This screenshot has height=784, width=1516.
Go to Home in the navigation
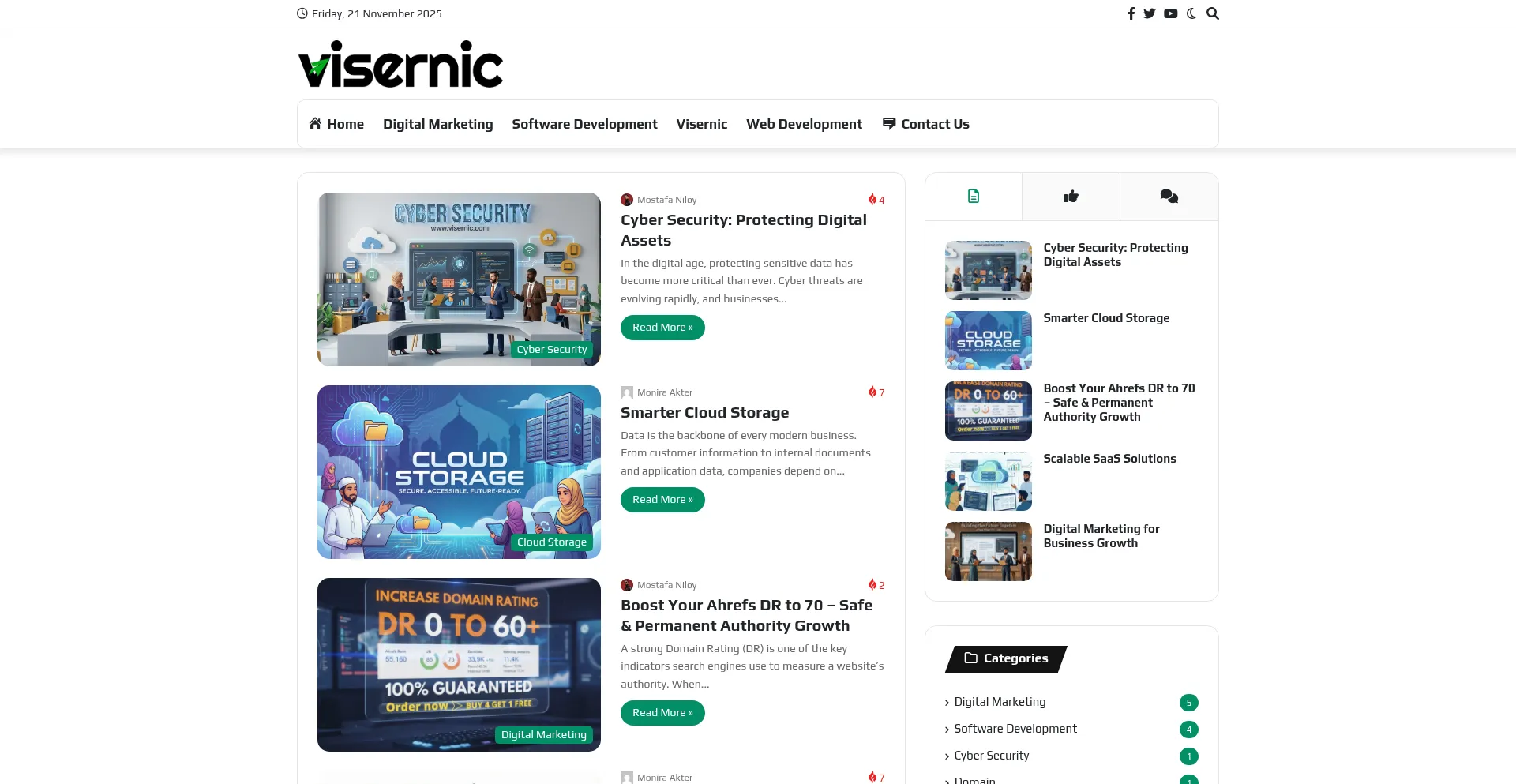336,124
